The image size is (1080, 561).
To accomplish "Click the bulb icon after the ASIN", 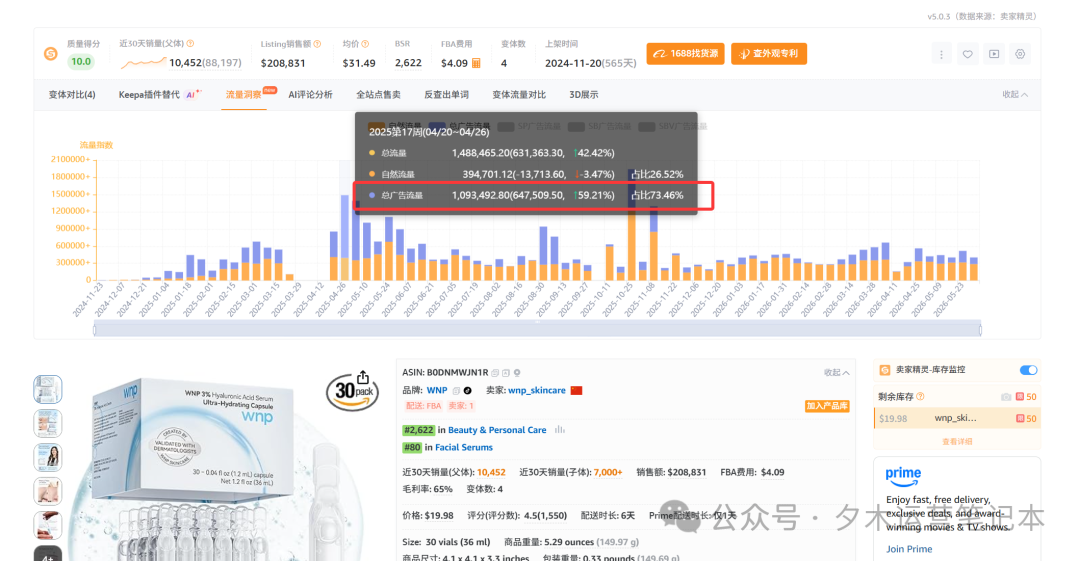I will [x=517, y=373].
